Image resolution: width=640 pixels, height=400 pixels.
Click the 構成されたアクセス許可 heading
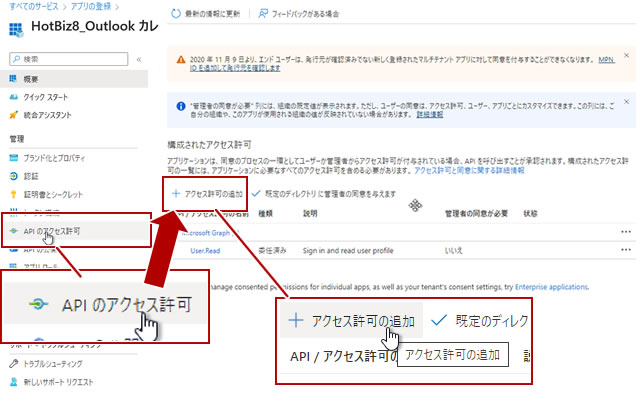(209, 145)
